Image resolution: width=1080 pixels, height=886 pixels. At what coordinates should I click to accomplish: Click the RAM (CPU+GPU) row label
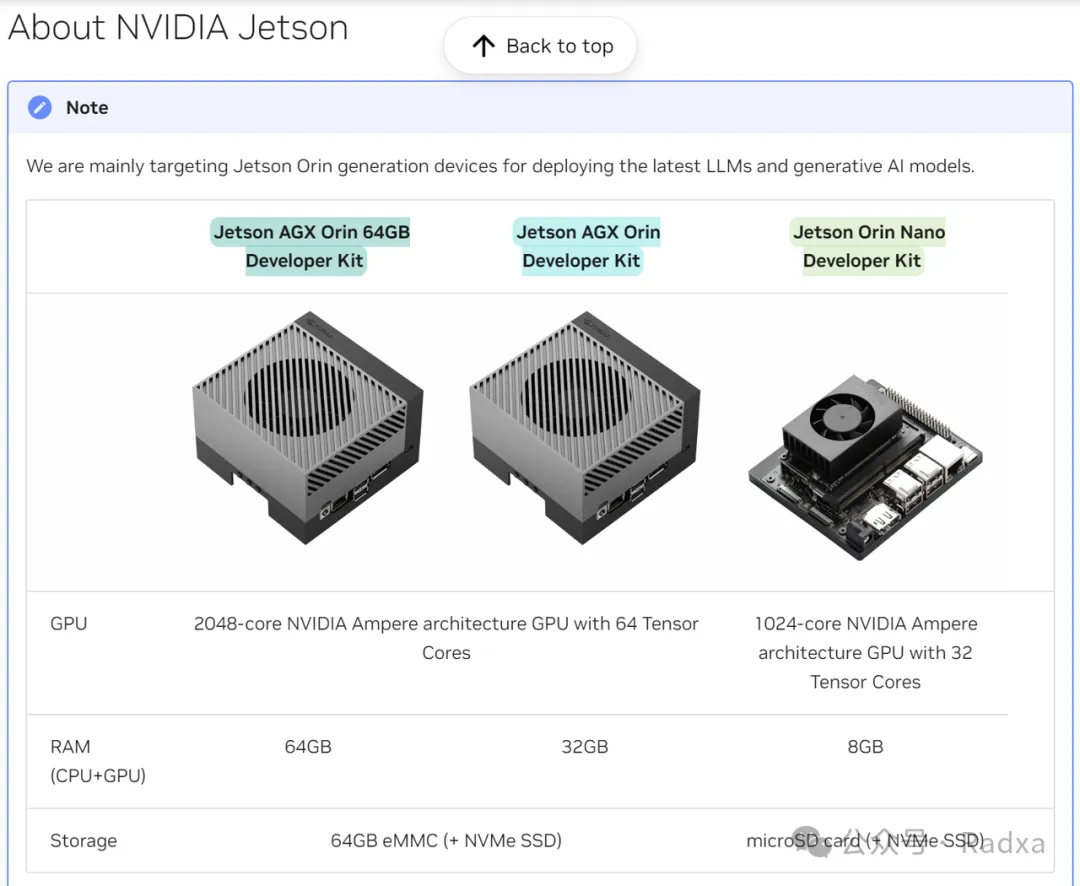[x=97, y=761]
